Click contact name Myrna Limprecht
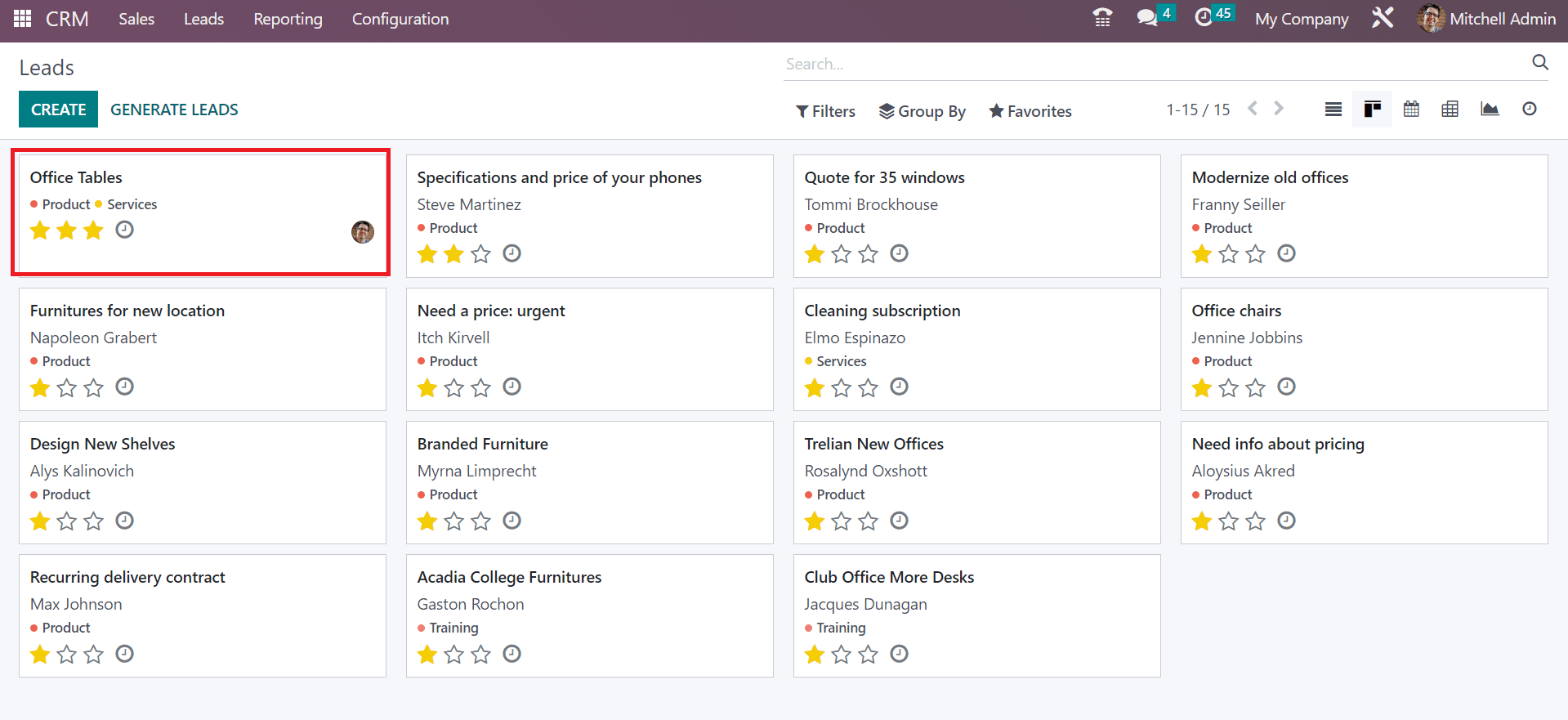Image resolution: width=1568 pixels, height=720 pixels. point(476,471)
